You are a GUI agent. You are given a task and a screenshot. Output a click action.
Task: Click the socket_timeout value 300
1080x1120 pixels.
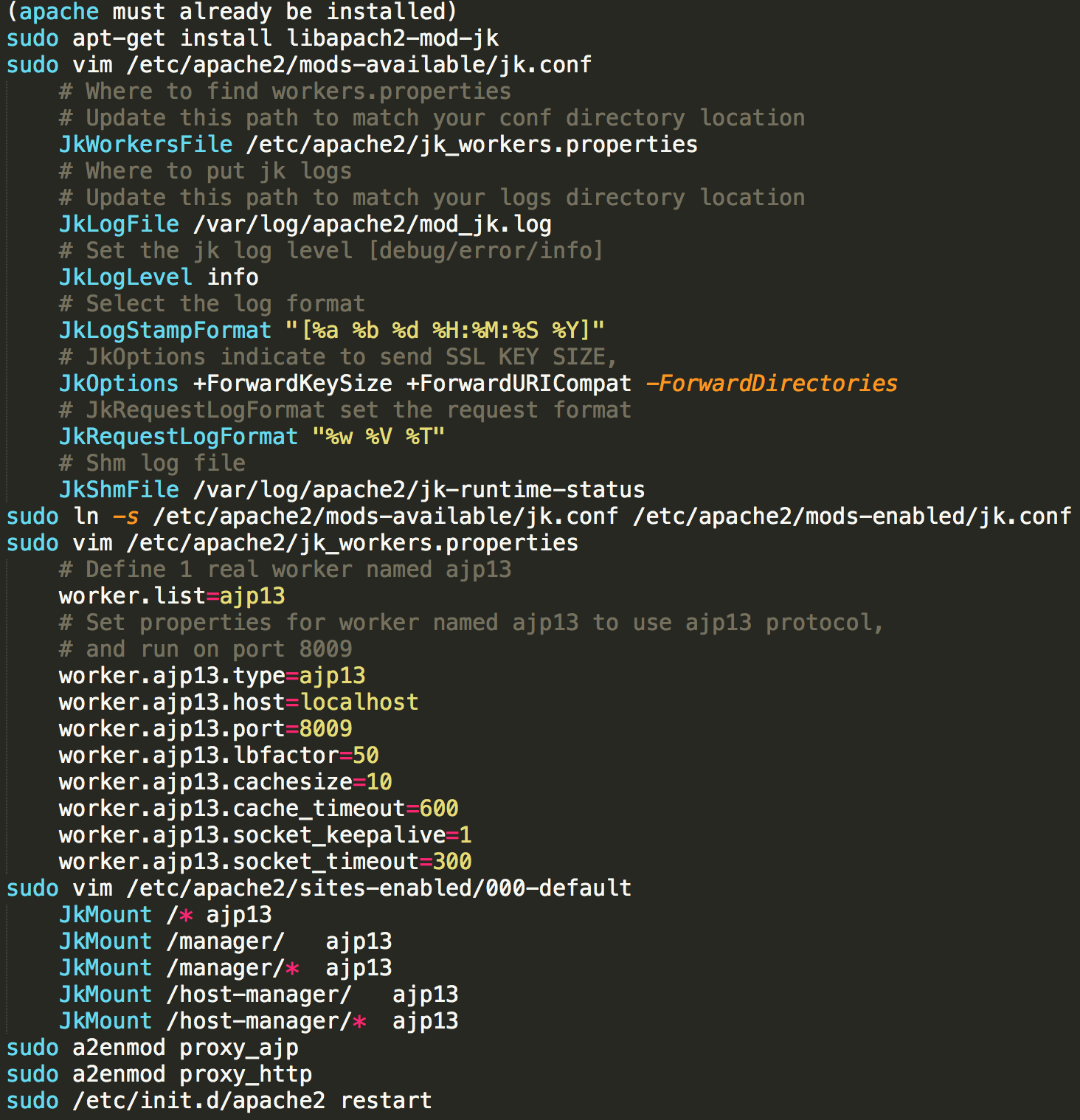click(x=451, y=862)
